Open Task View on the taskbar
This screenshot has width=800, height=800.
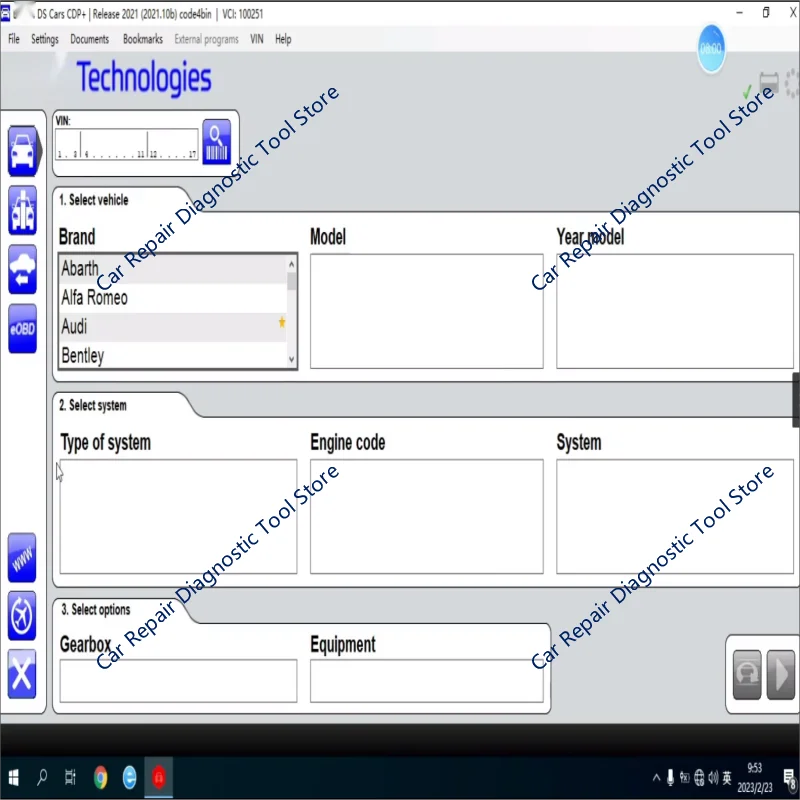[70, 778]
